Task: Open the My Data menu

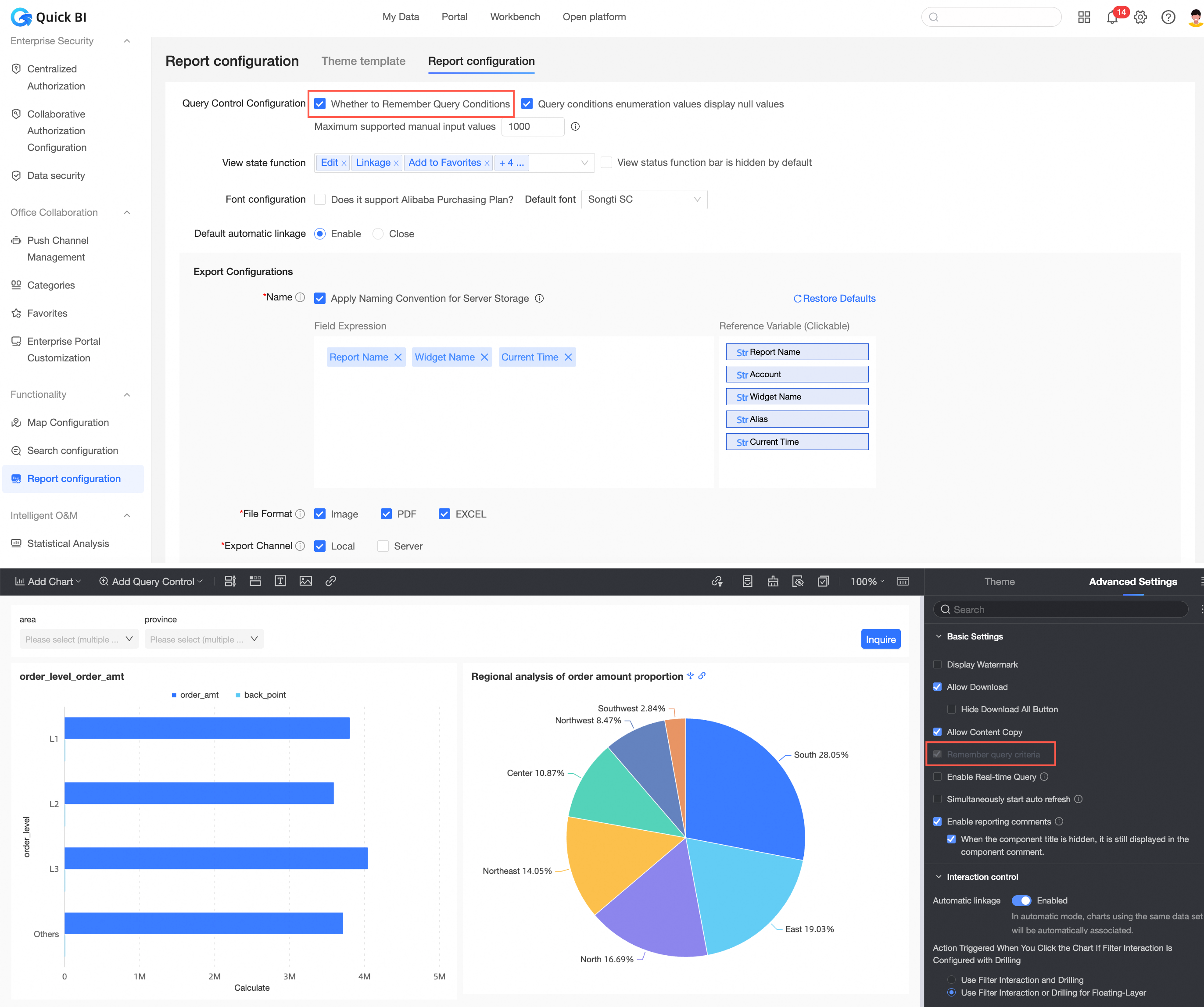Action: pyautogui.click(x=400, y=17)
